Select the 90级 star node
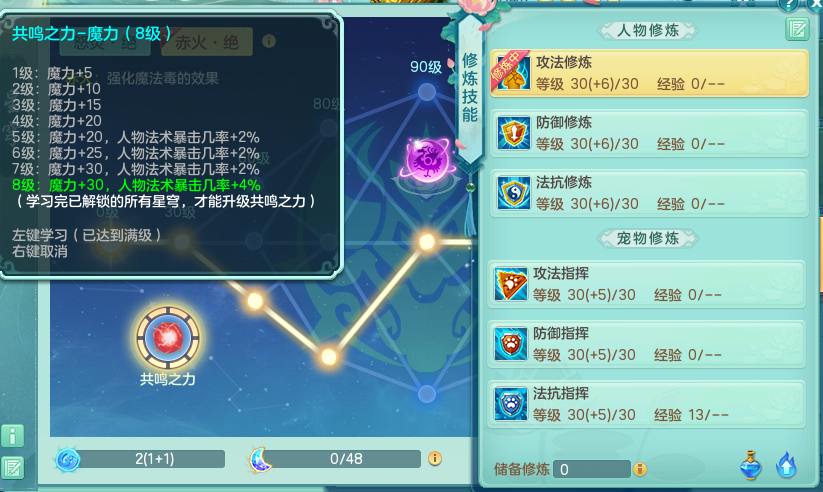823x492 pixels. 427,92
